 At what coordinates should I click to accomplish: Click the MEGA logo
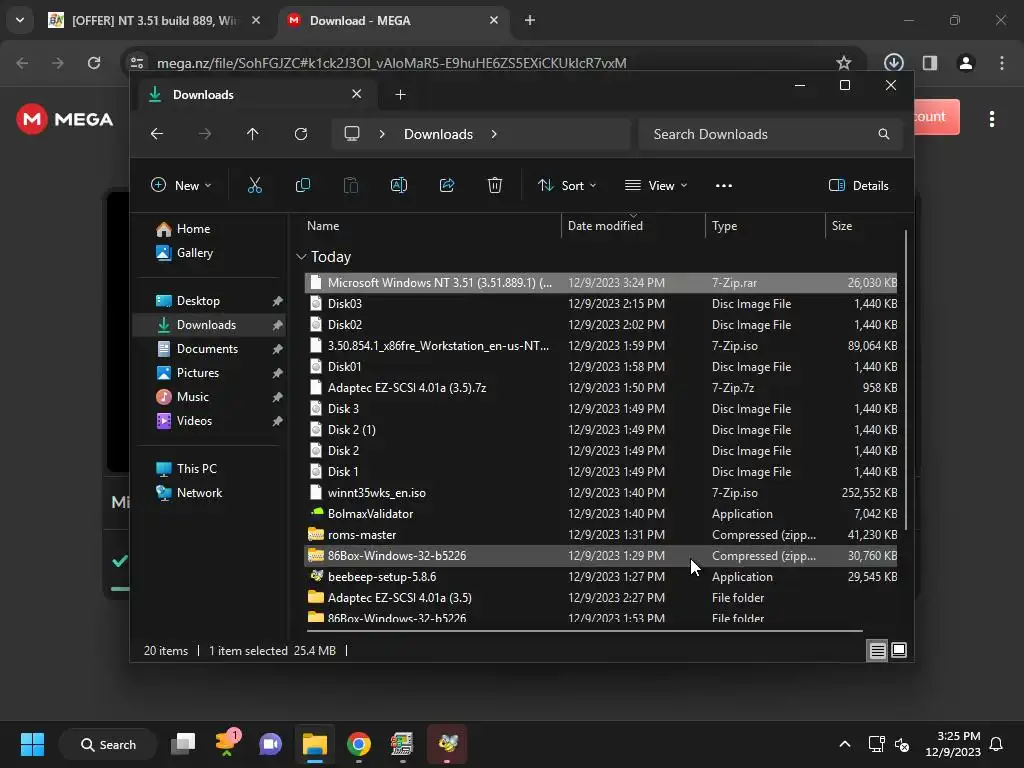point(65,119)
